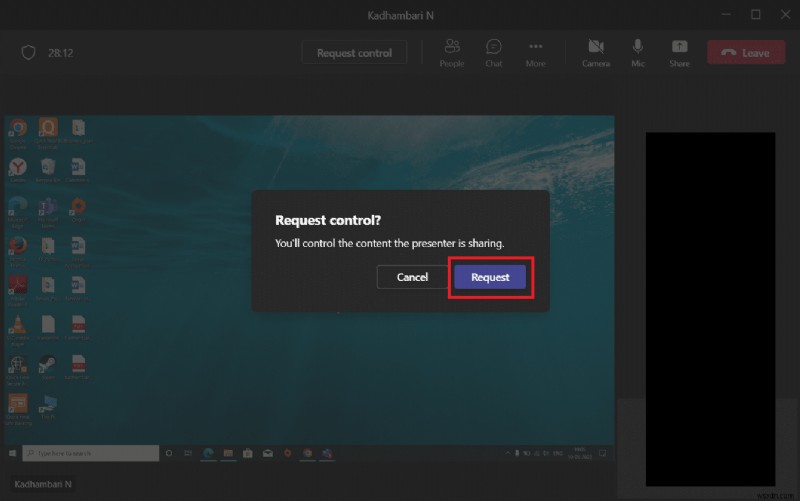Open the People panel icon
The image size is (800, 501).
click(x=452, y=53)
